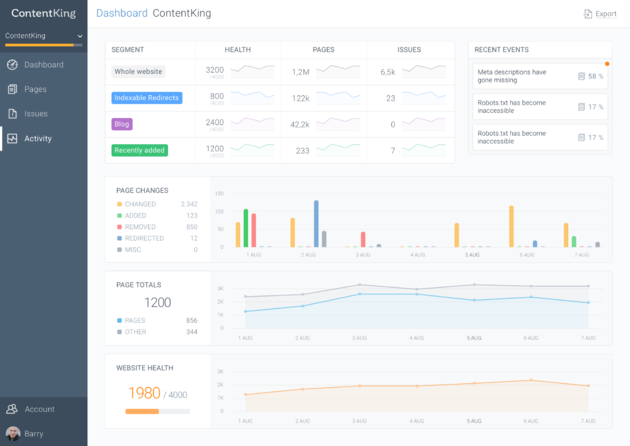Viewport: 630px width, 446px height.
Task: Select the Indexable Redirects segment tag
Action: [x=147, y=98]
